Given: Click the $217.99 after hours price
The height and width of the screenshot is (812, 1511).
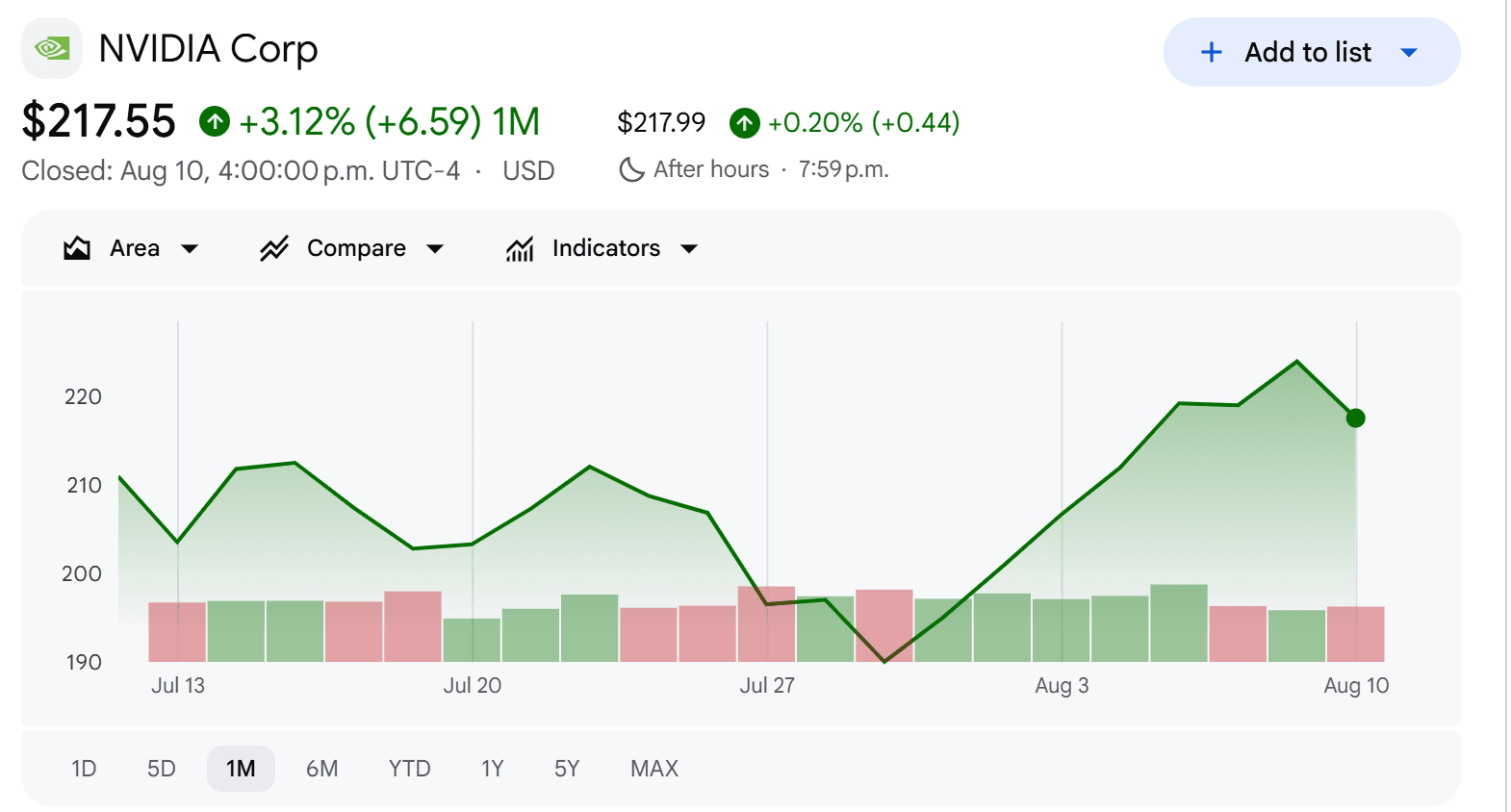Looking at the screenshot, I should coord(661,122).
